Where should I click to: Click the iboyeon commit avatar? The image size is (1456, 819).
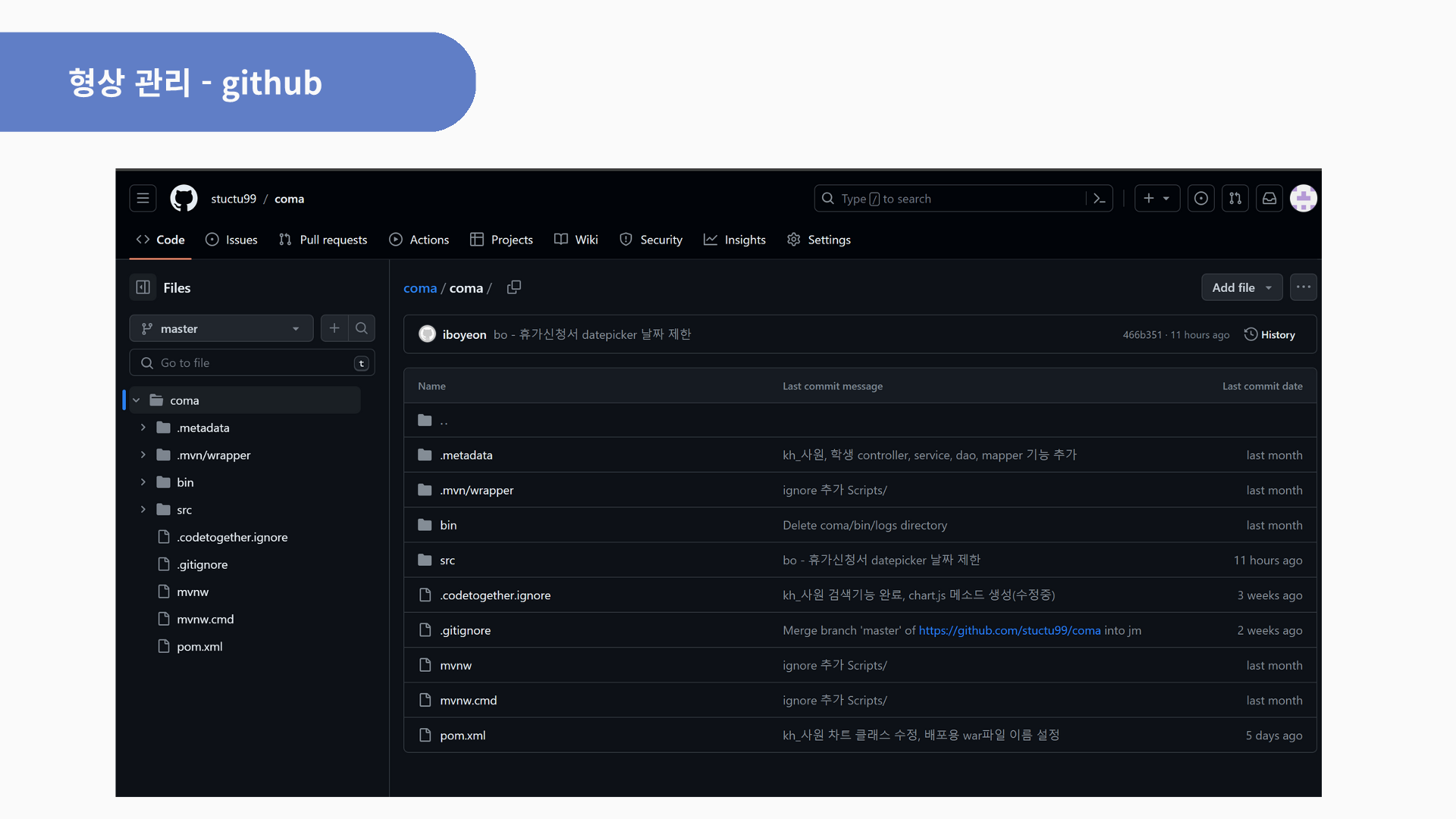(428, 334)
